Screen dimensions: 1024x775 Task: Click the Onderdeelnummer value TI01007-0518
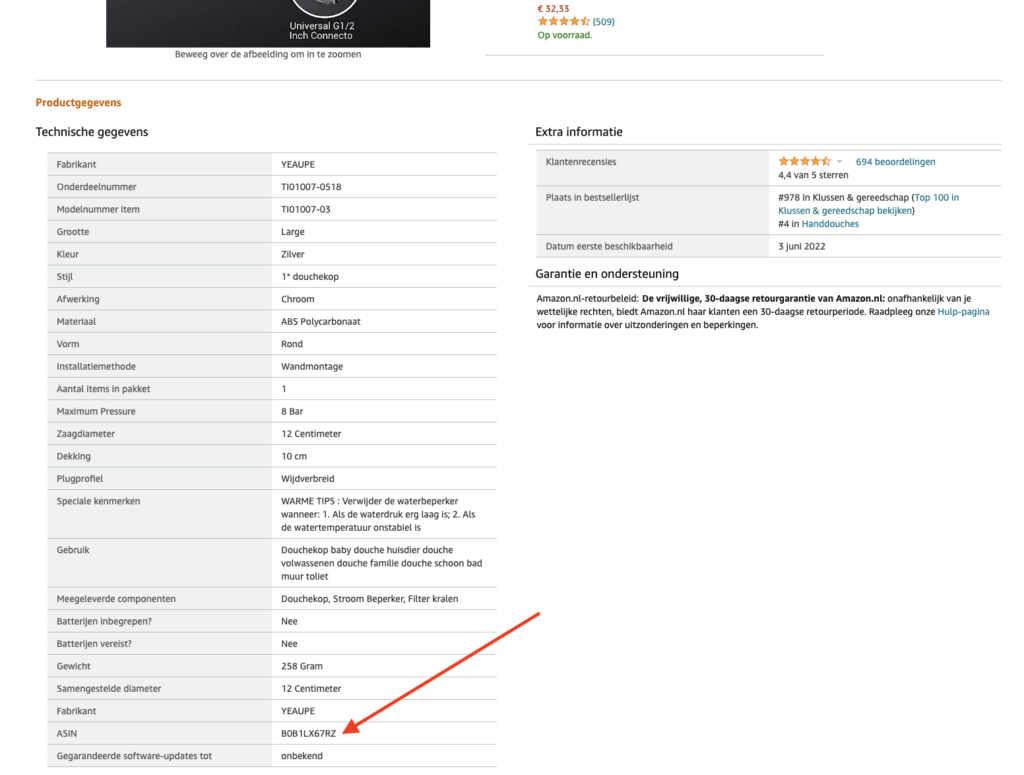[311, 187]
